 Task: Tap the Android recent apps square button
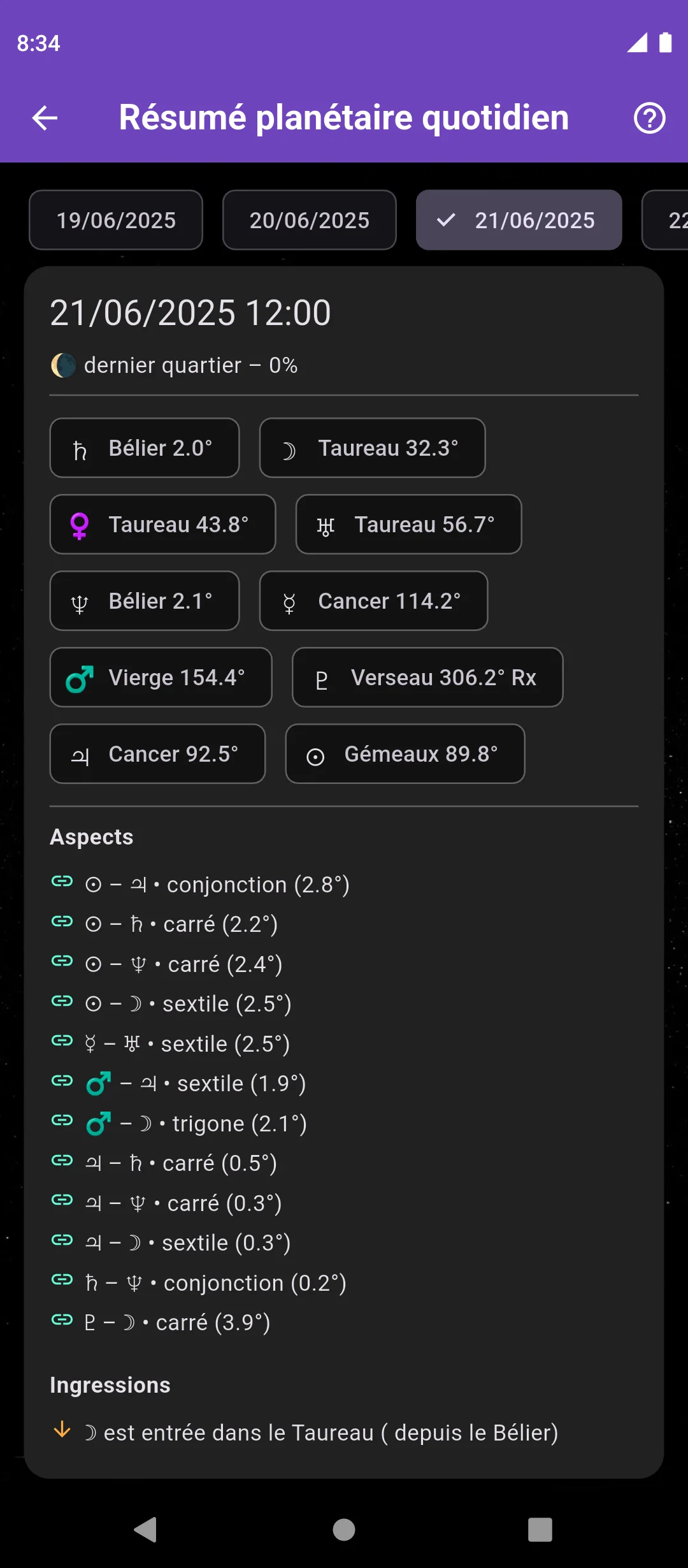point(540,1530)
